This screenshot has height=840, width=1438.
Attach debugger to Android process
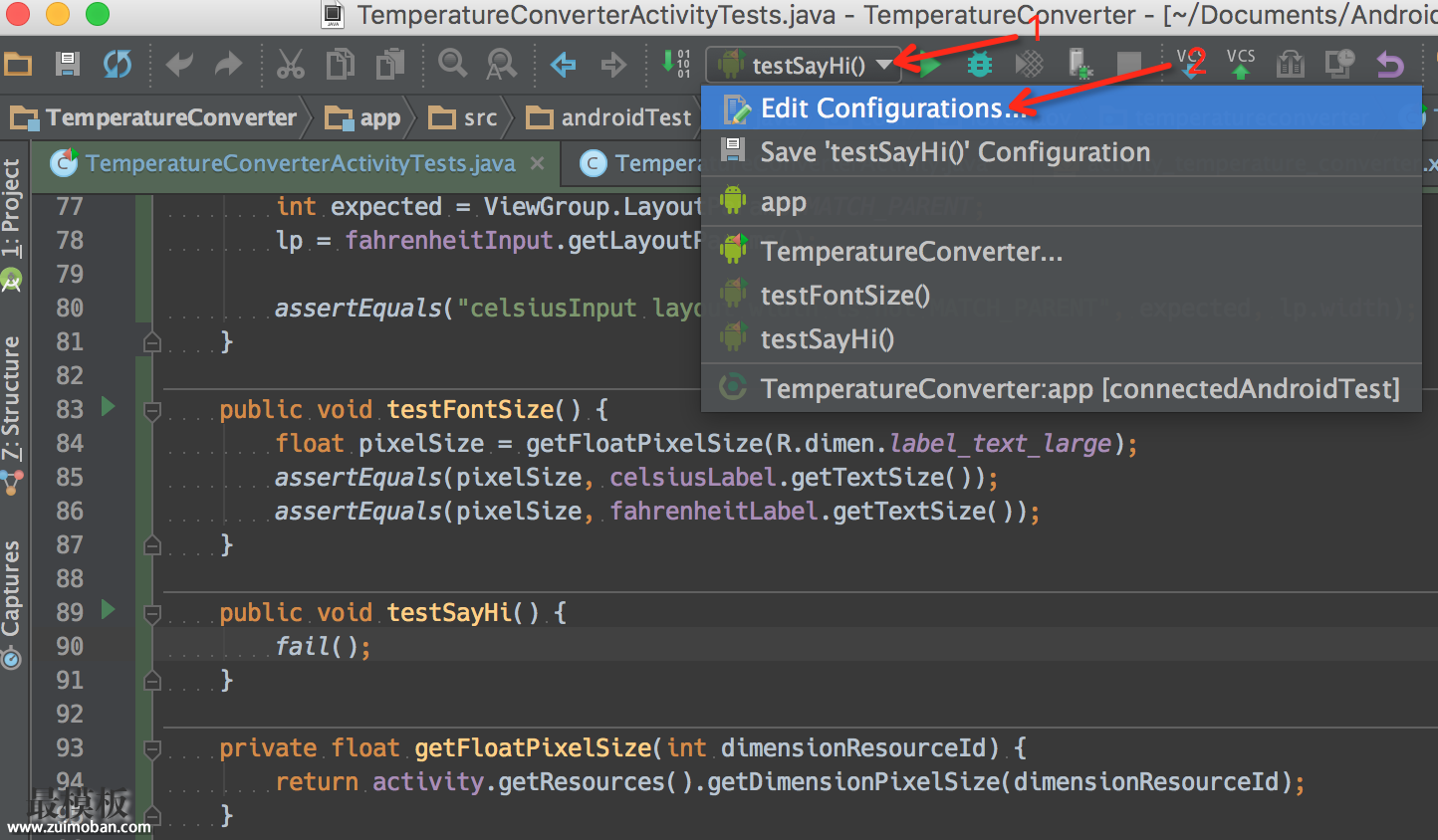tap(1079, 66)
